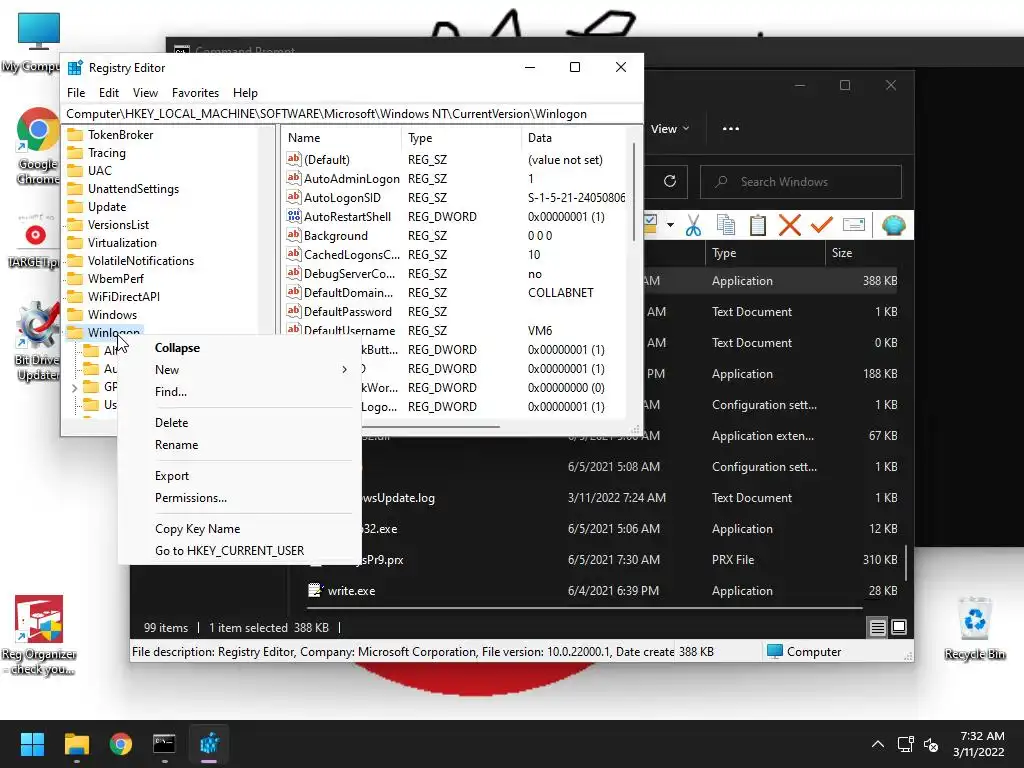The image size is (1024, 768).
Task: Choose Permissions... in the context menu
Action: pos(239,498)
